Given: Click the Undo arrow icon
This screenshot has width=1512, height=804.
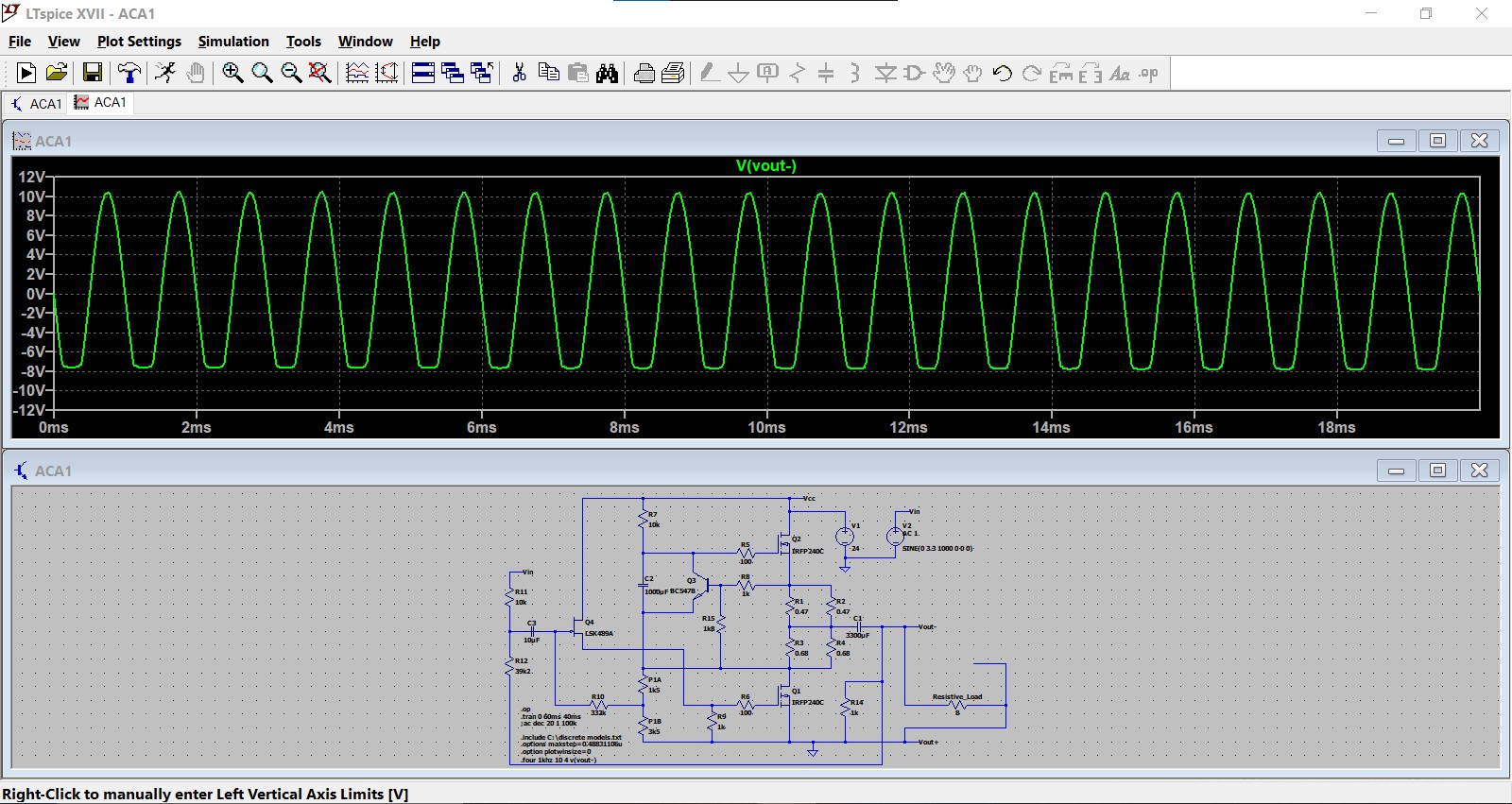Looking at the screenshot, I should pos(1002,73).
